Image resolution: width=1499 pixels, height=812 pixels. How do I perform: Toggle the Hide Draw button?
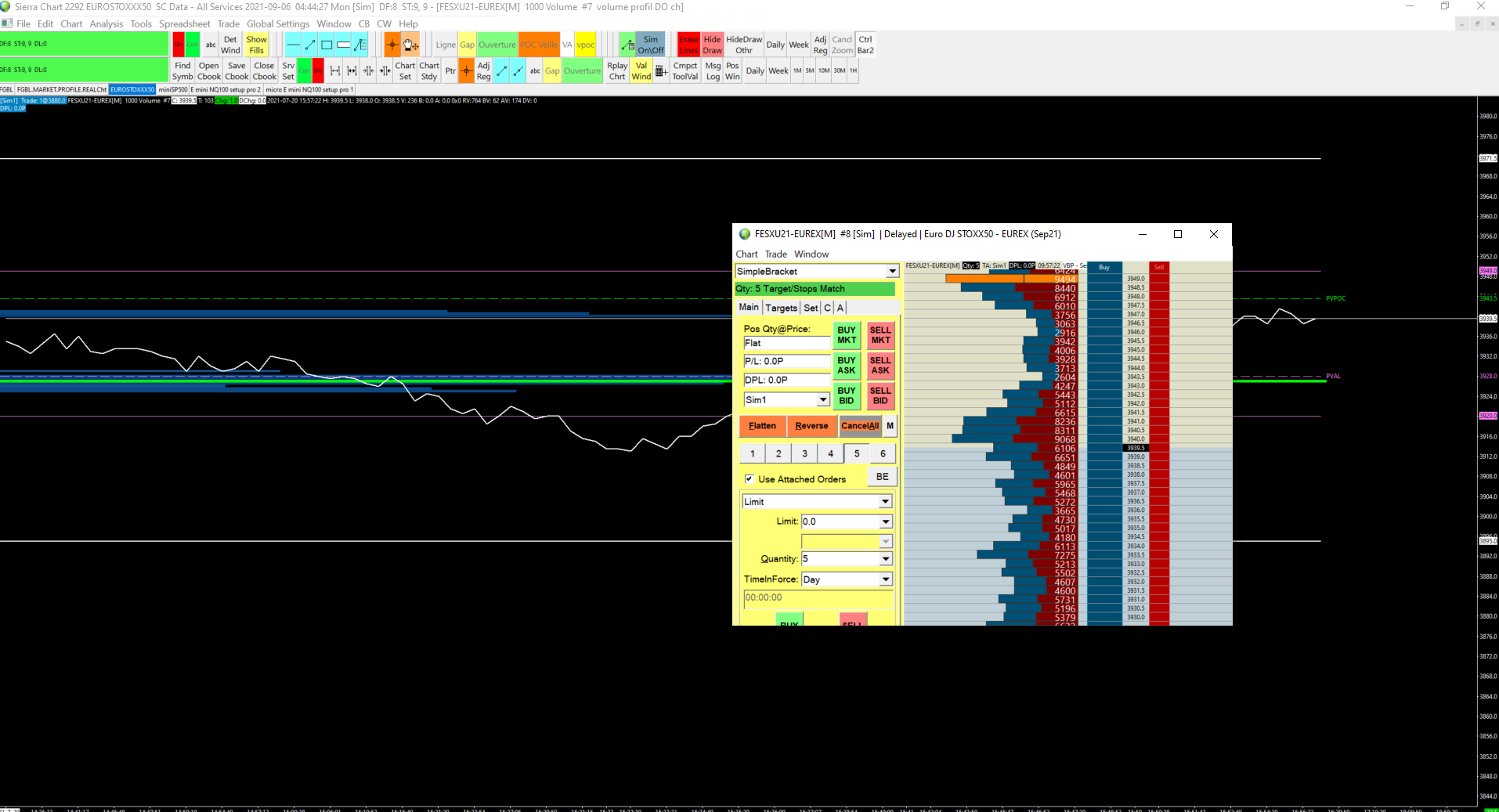point(712,45)
